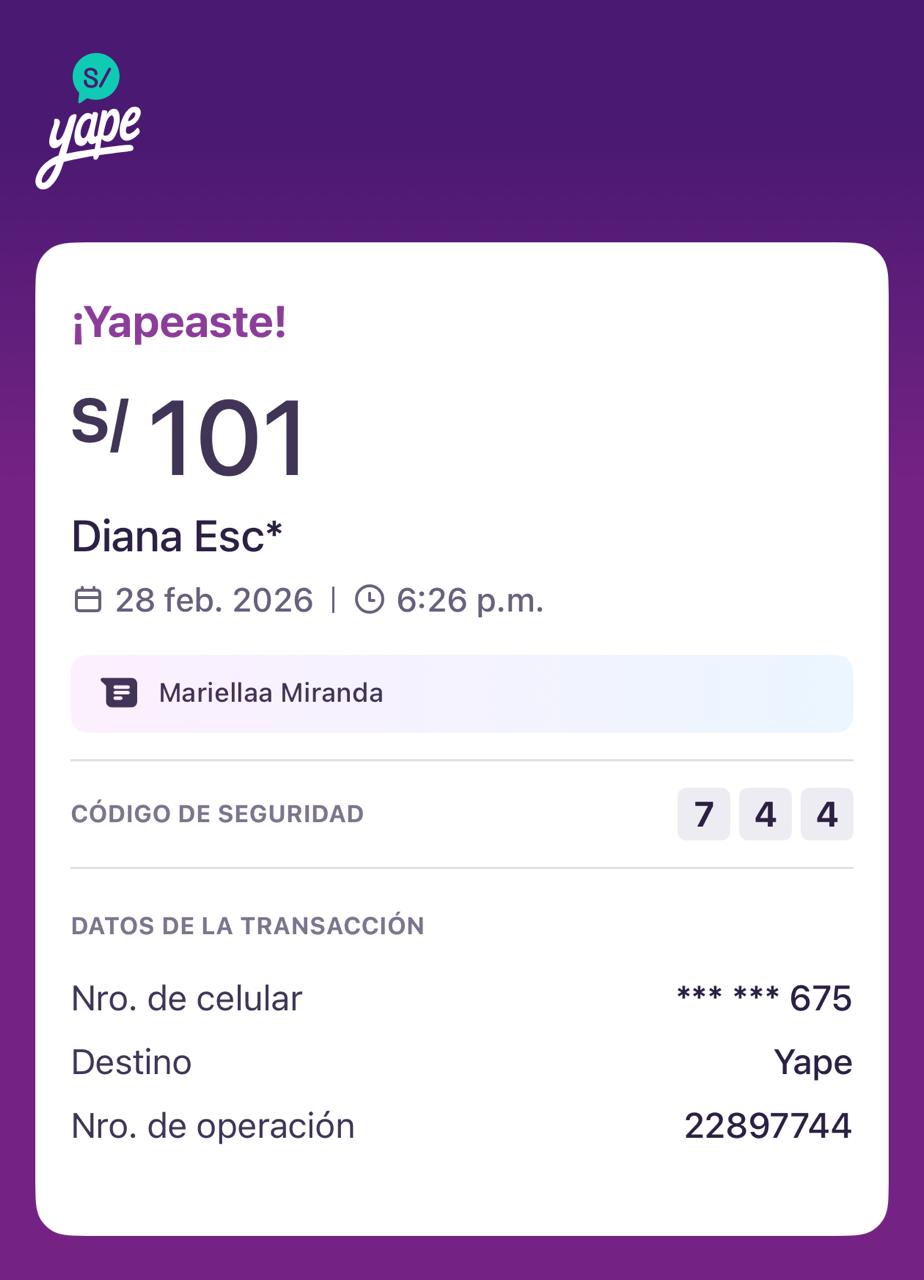Tap the middle security code digit box
The width and height of the screenshot is (924, 1280).
[x=765, y=814]
